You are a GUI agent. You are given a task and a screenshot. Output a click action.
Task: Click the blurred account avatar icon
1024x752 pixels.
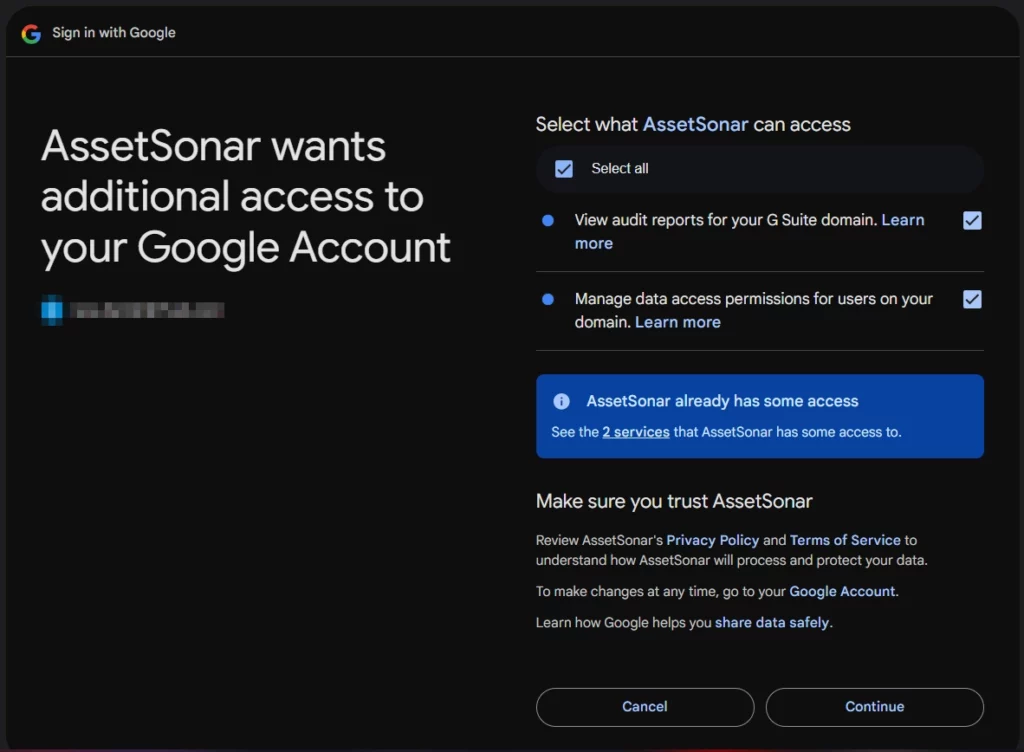[52, 310]
